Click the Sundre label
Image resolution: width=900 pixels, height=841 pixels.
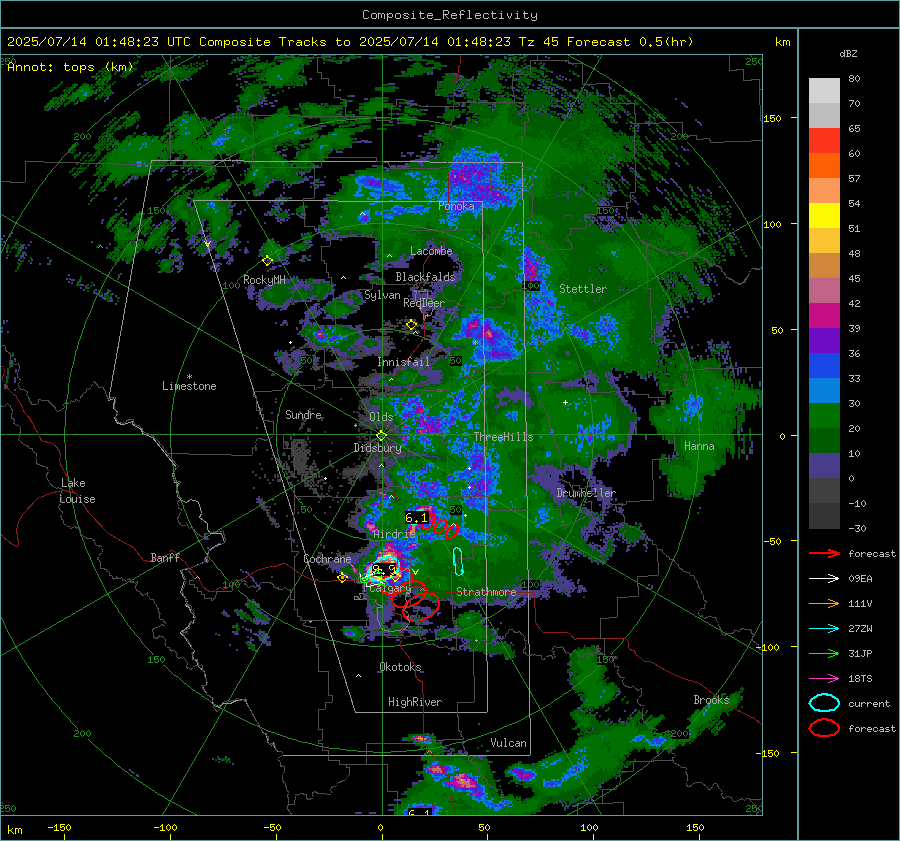303,414
